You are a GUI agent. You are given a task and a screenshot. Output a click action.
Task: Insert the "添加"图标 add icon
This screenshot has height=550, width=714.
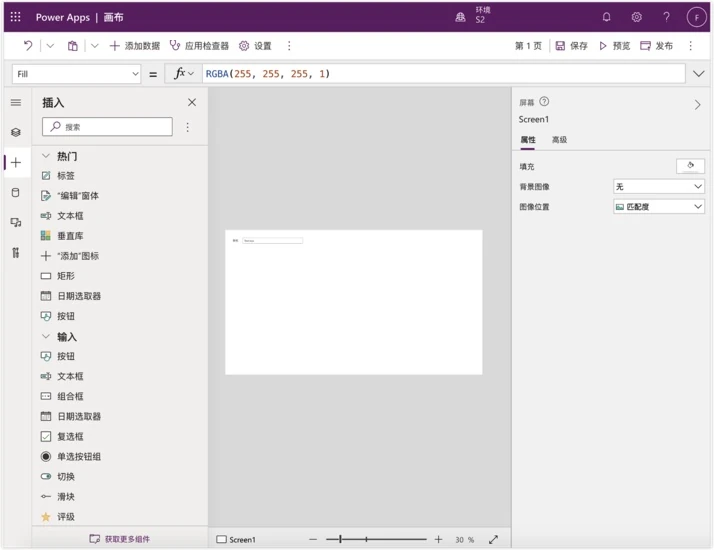tap(69, 256)
